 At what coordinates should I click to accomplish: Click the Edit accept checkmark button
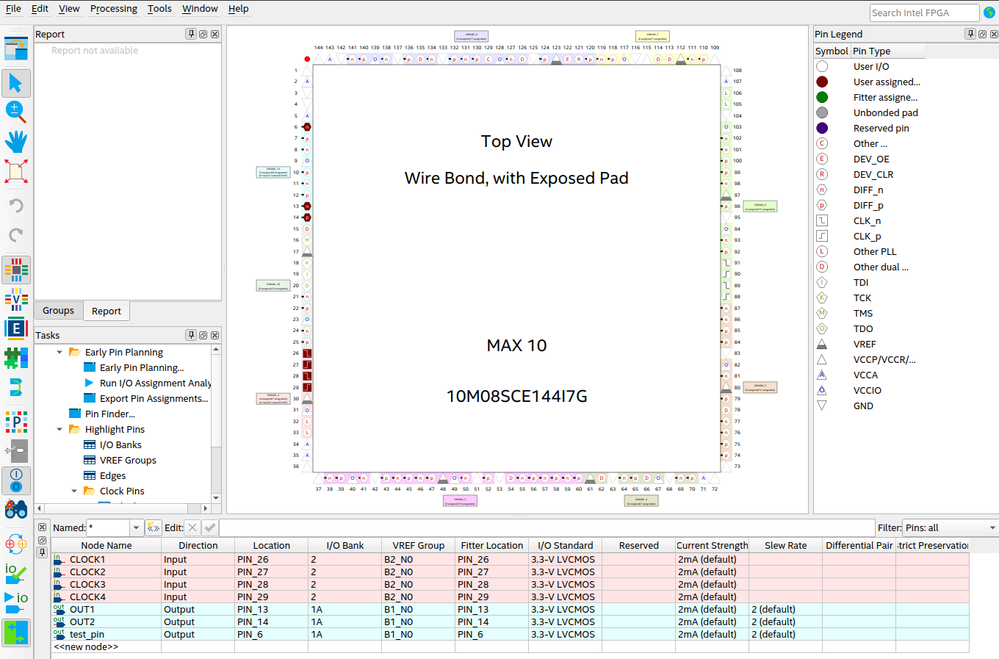tap(210, 528)
